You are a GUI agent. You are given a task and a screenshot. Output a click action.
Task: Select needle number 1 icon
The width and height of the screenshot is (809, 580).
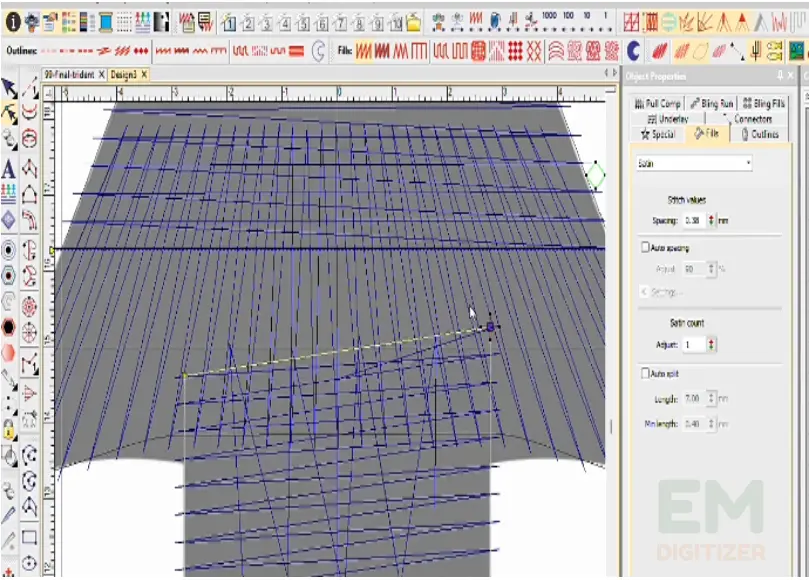pyautogui.click(x=229, y=23)
